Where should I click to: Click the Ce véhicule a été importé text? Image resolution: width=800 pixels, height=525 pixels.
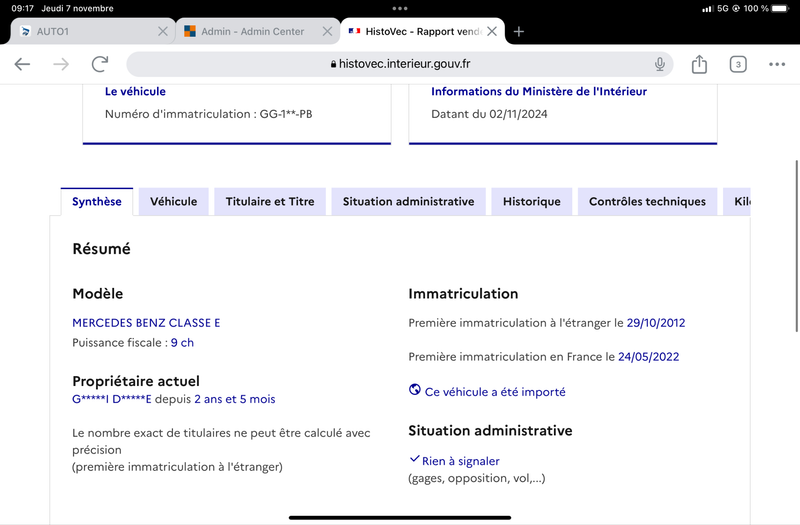tap(495, 392)
